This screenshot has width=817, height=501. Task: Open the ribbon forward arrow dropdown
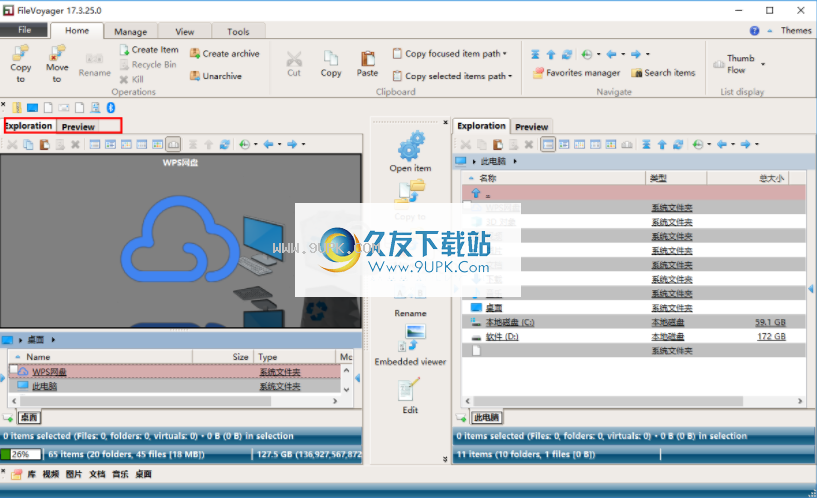click(x=648, y=54)
